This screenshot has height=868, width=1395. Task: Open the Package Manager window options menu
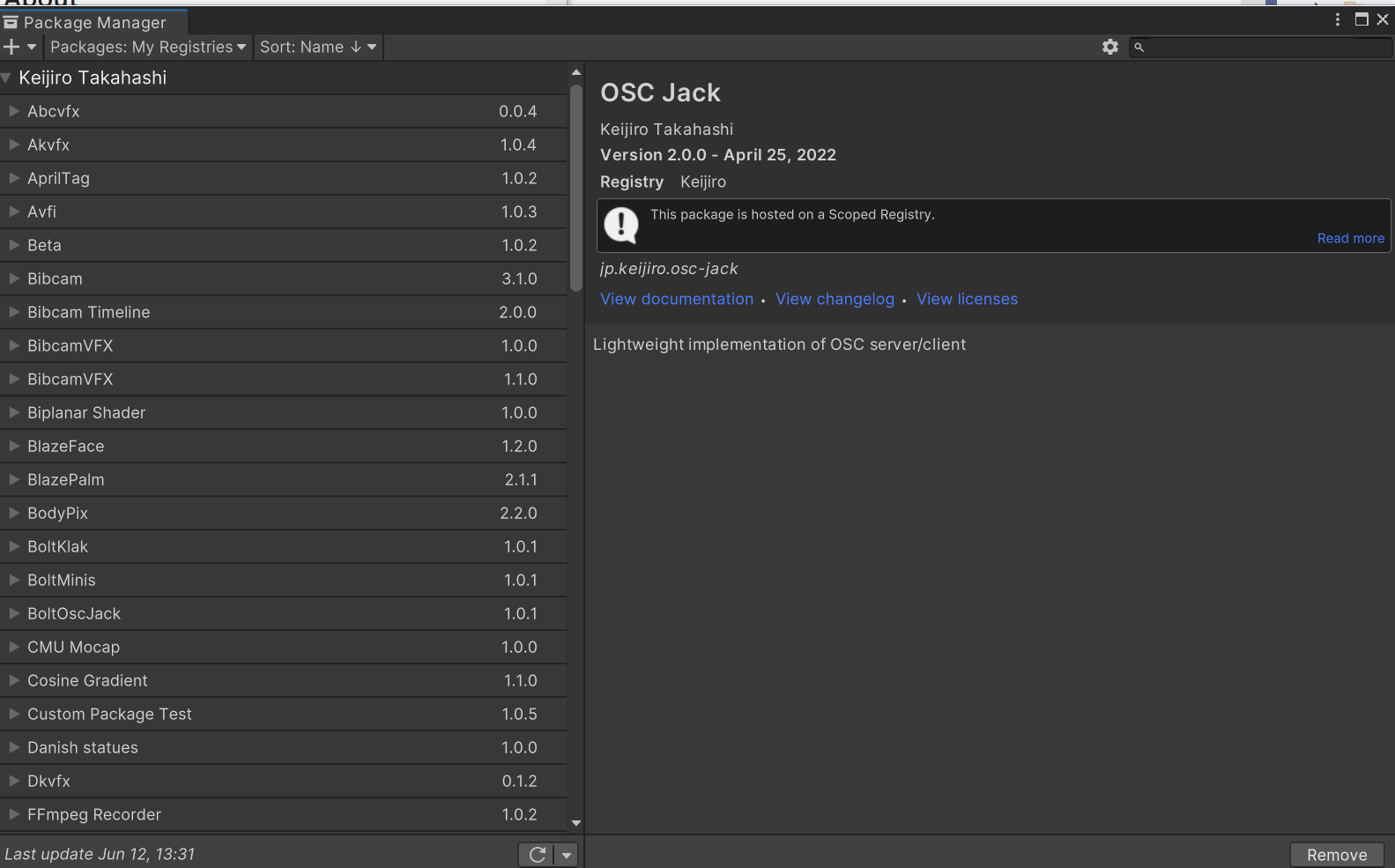click(x=1338, y=19)
